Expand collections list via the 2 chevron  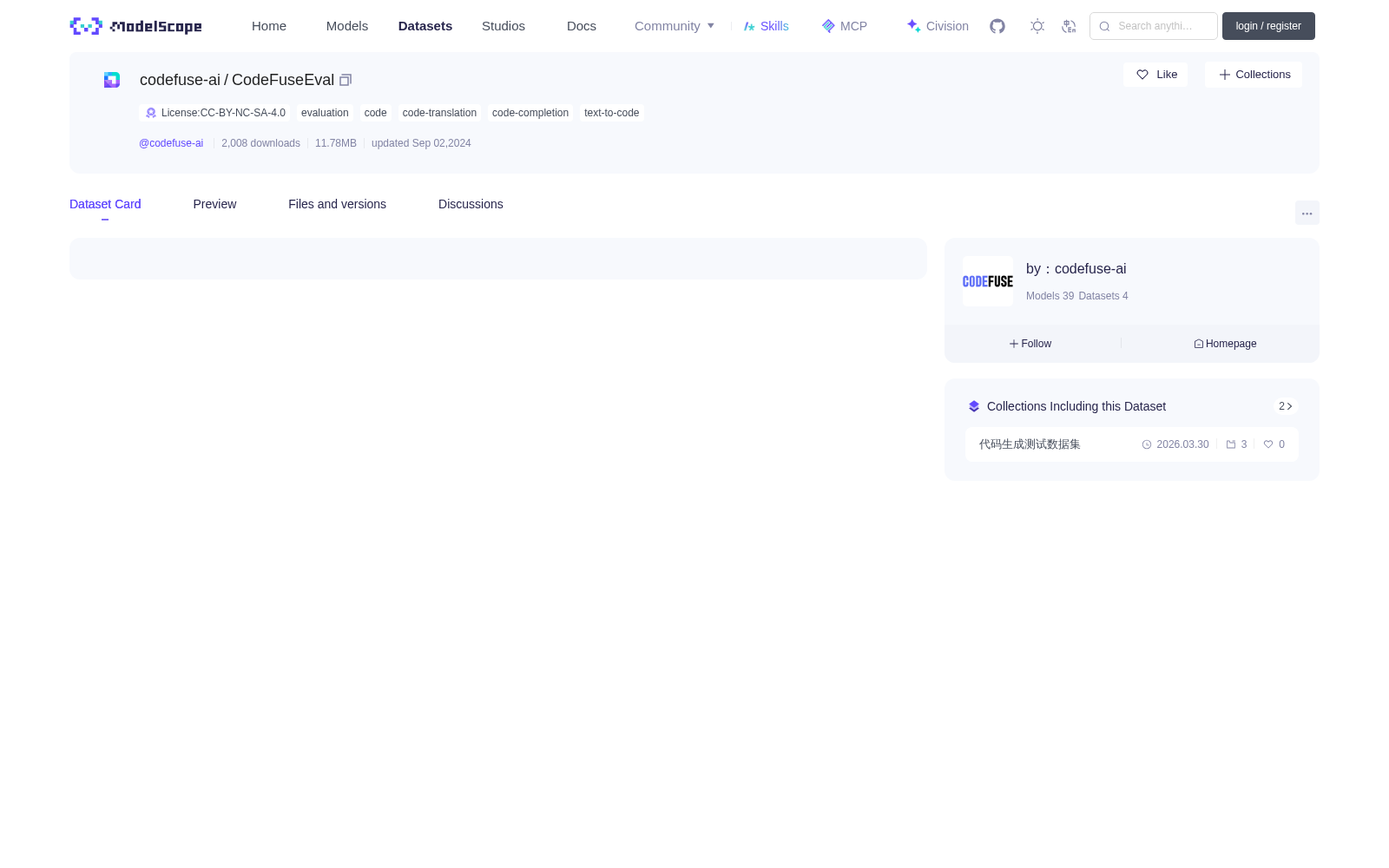tap(1286, 406)
